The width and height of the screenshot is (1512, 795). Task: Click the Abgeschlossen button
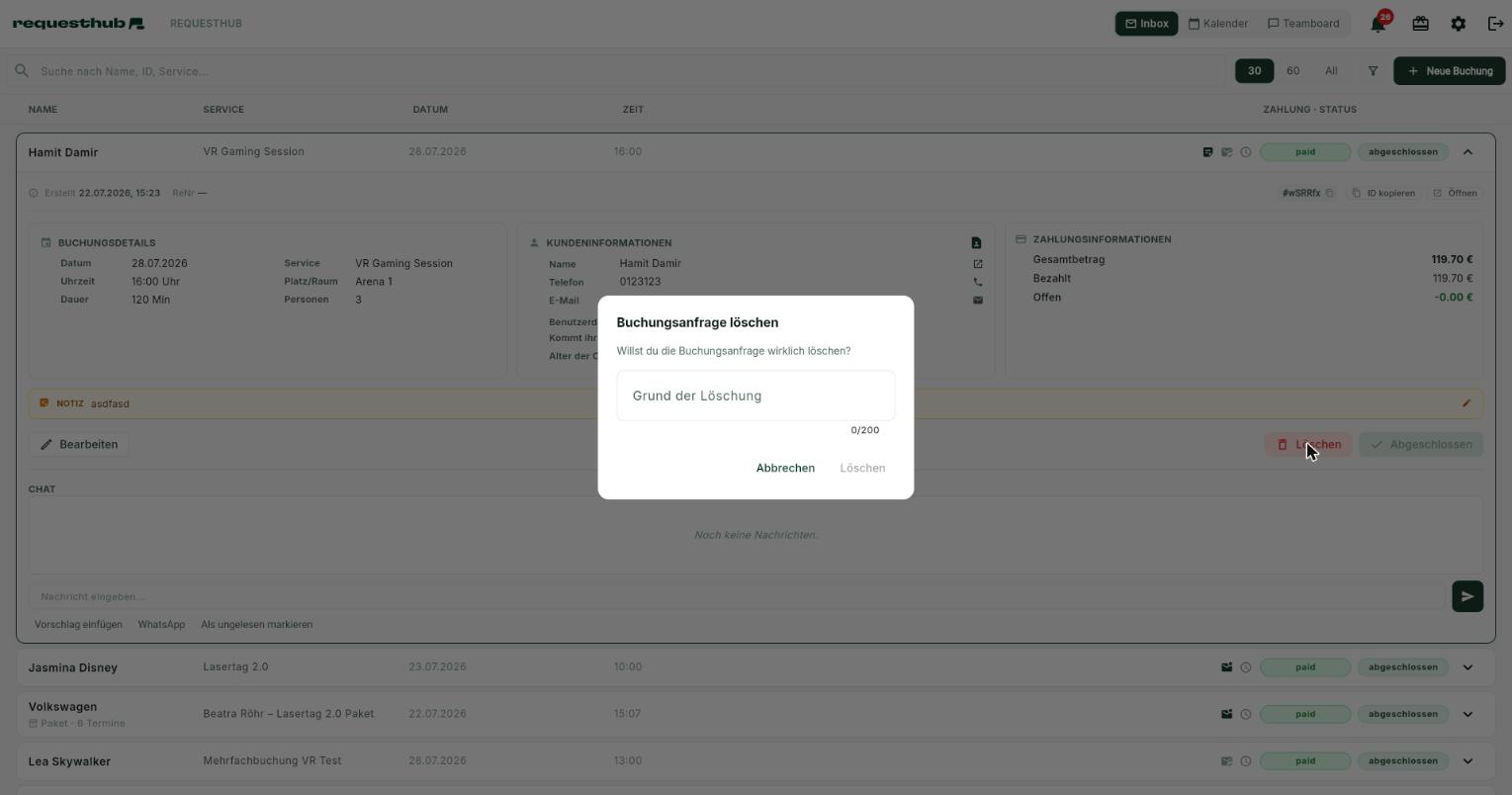[x=1421, y=444]
